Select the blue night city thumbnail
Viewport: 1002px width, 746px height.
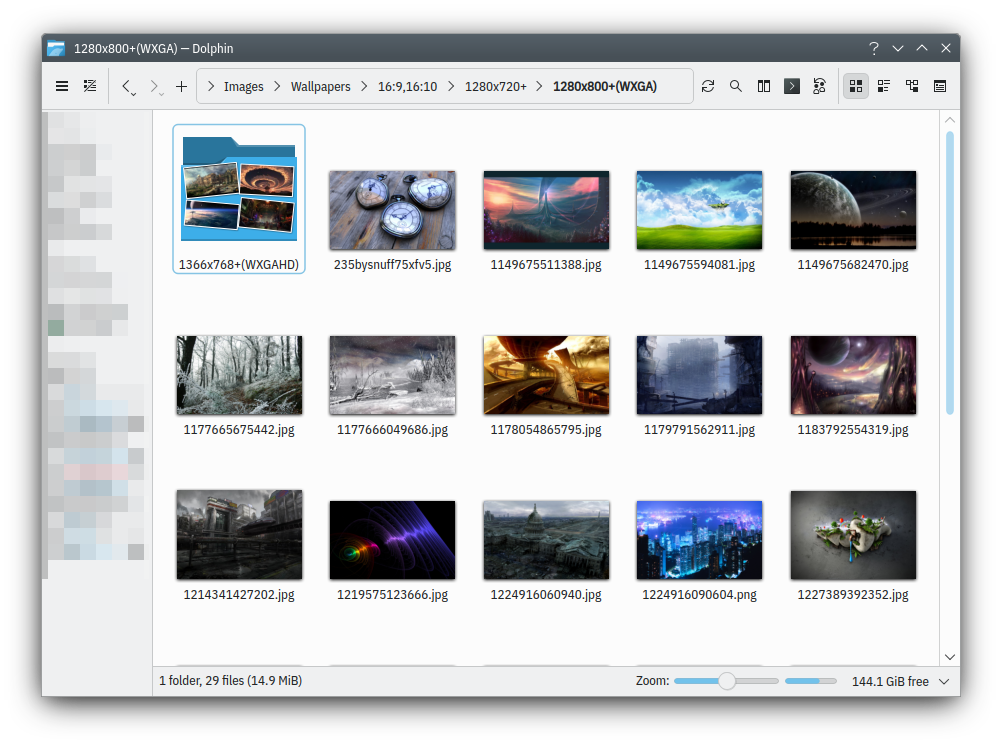click(x=699, y=540)
